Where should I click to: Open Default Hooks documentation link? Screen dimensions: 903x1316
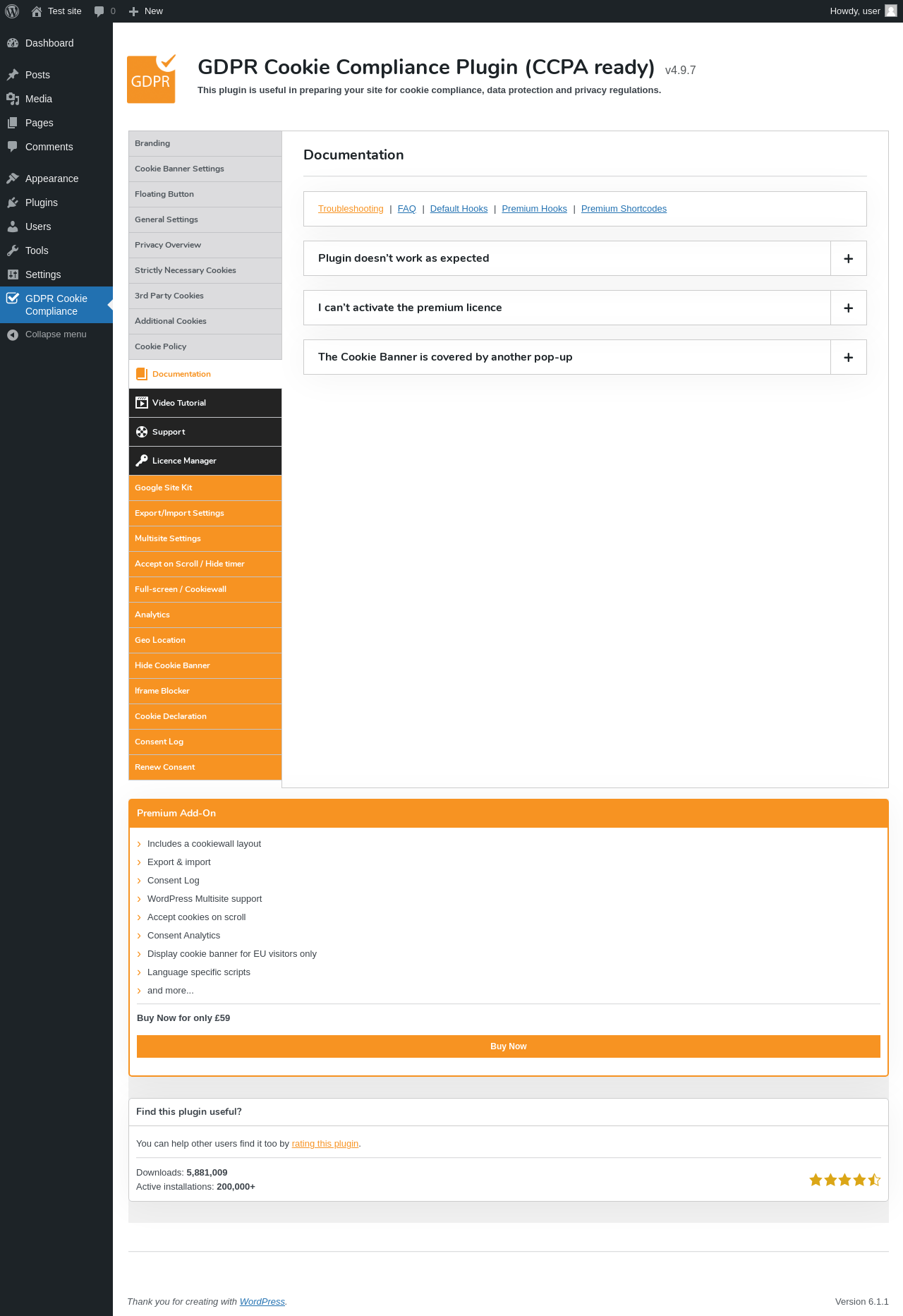click(x=459, y=209)
